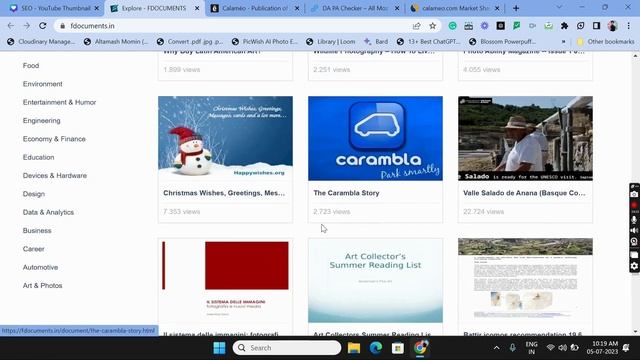Image resolution: width=640 pixels, height=360 pixels.
Task: Reload the page using the refresh icon
Action: pyautogui.click(x=42, y=26)
